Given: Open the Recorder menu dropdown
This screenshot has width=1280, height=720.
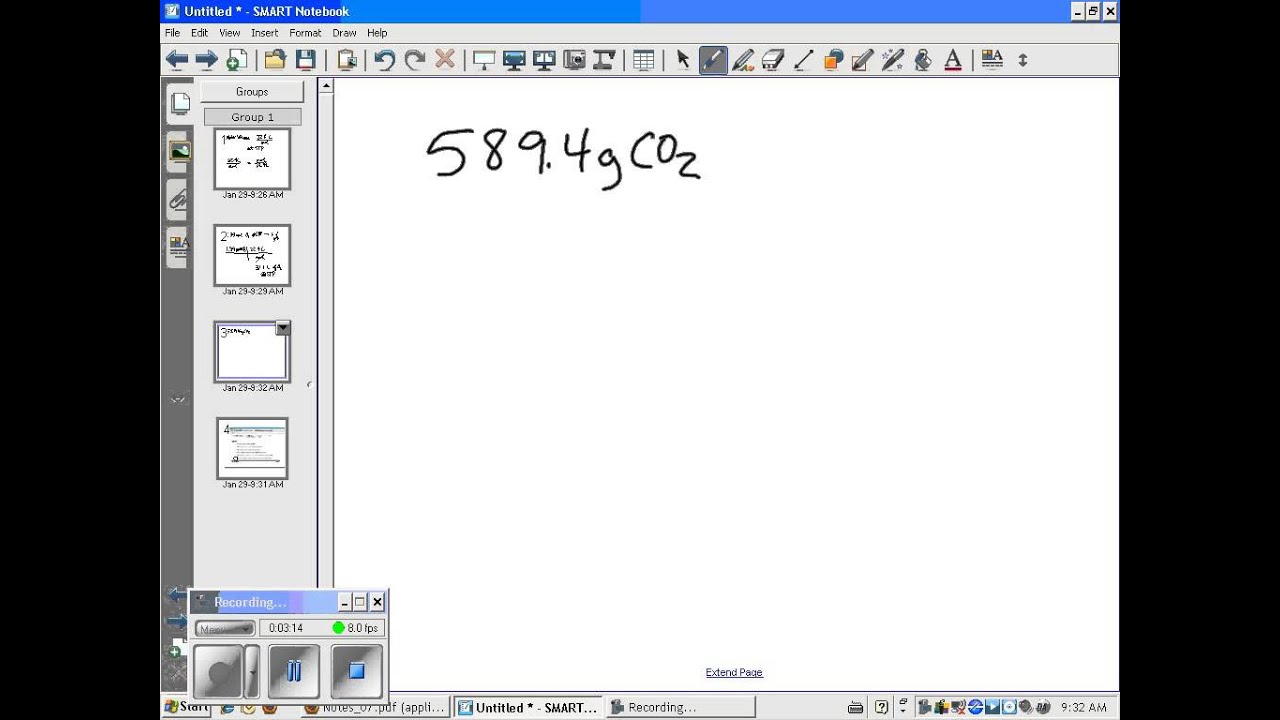Looking at the screenshot, I should (x=225, y=628).
